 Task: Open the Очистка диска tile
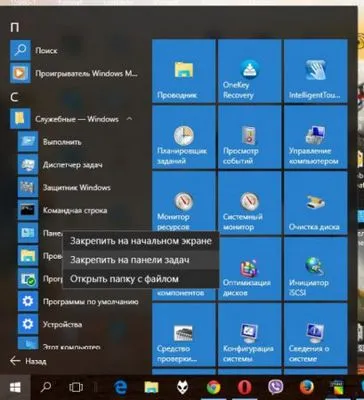click(x=316, y=203)
